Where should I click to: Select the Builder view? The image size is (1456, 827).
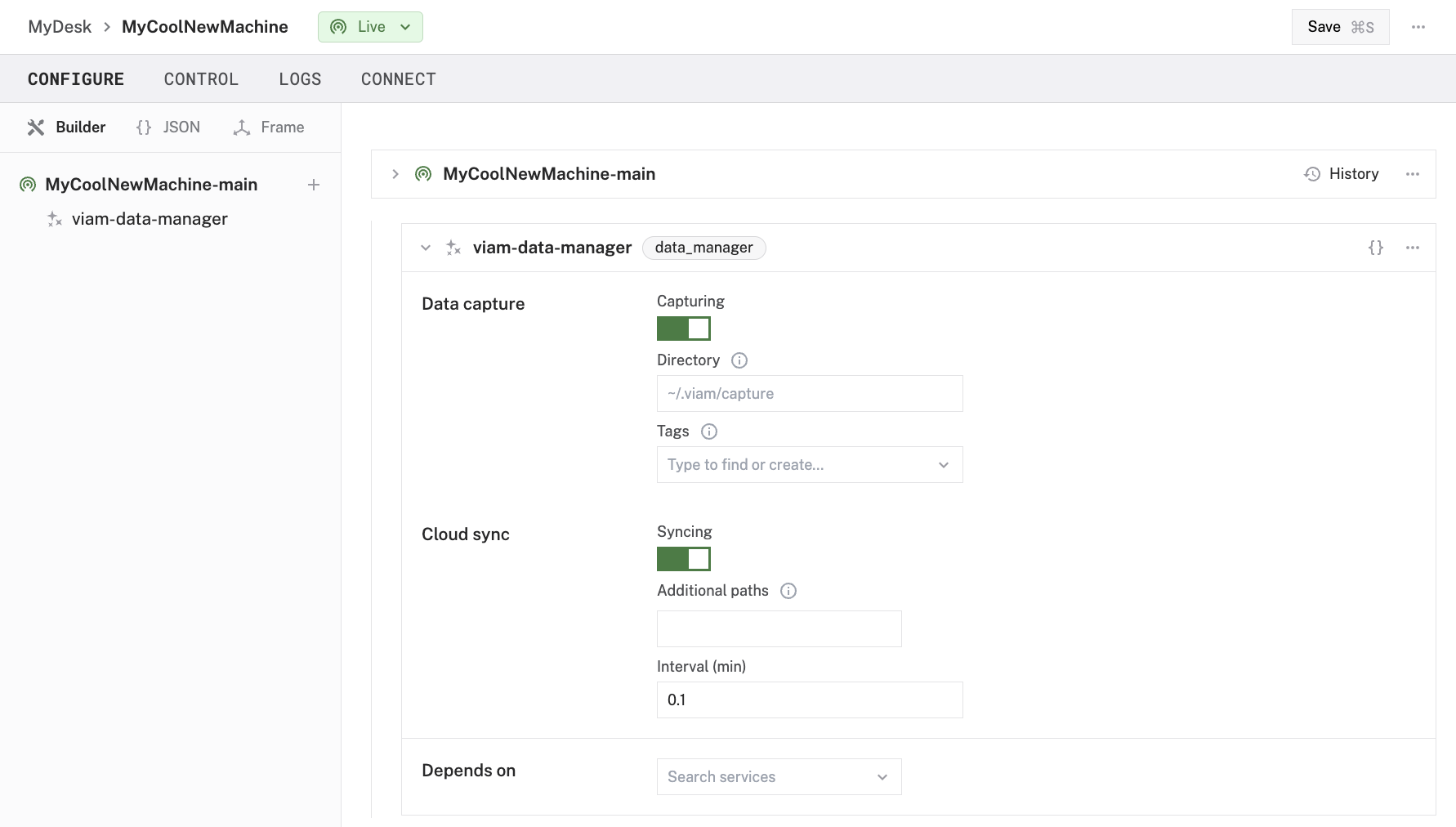click(66, 127)
